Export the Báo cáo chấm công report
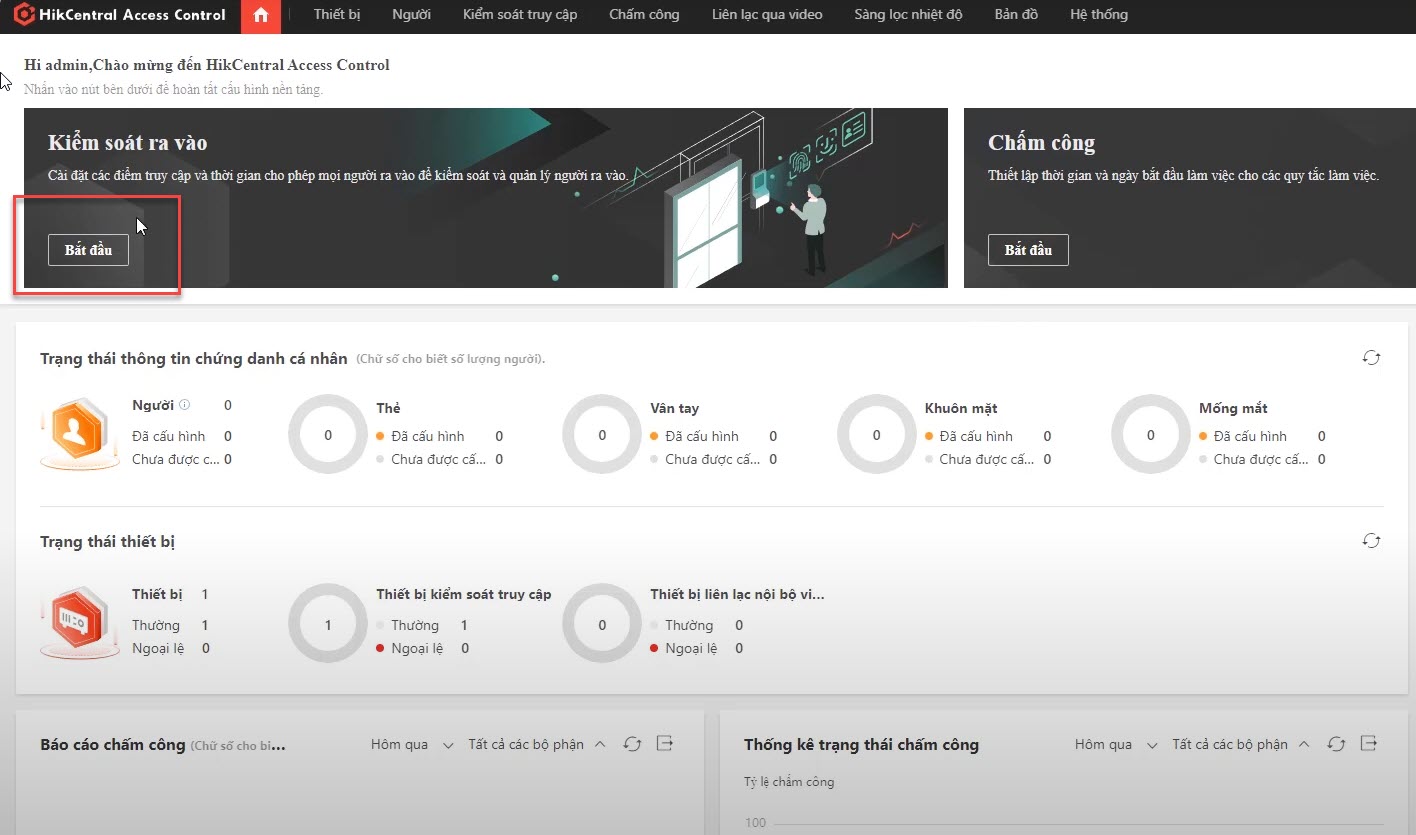The image size is (1416, 835). click(665, 744)
